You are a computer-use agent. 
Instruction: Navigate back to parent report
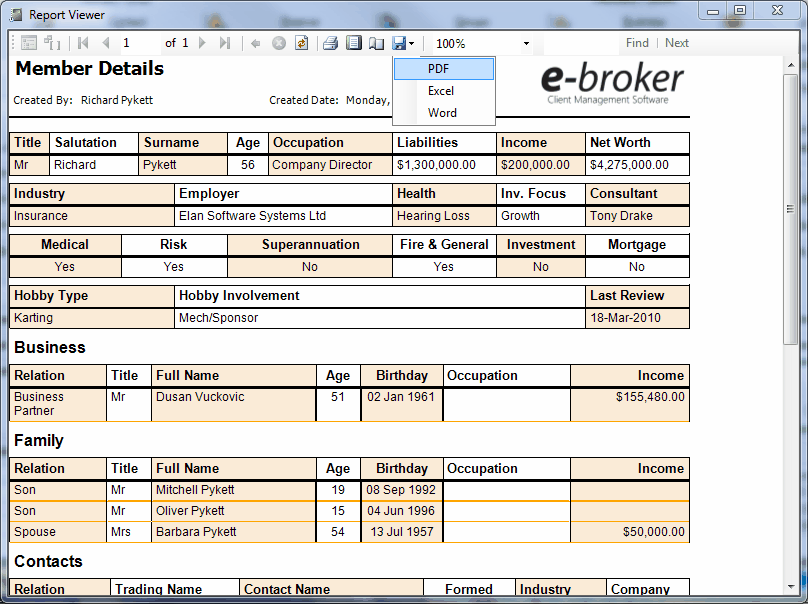point(255,44)
